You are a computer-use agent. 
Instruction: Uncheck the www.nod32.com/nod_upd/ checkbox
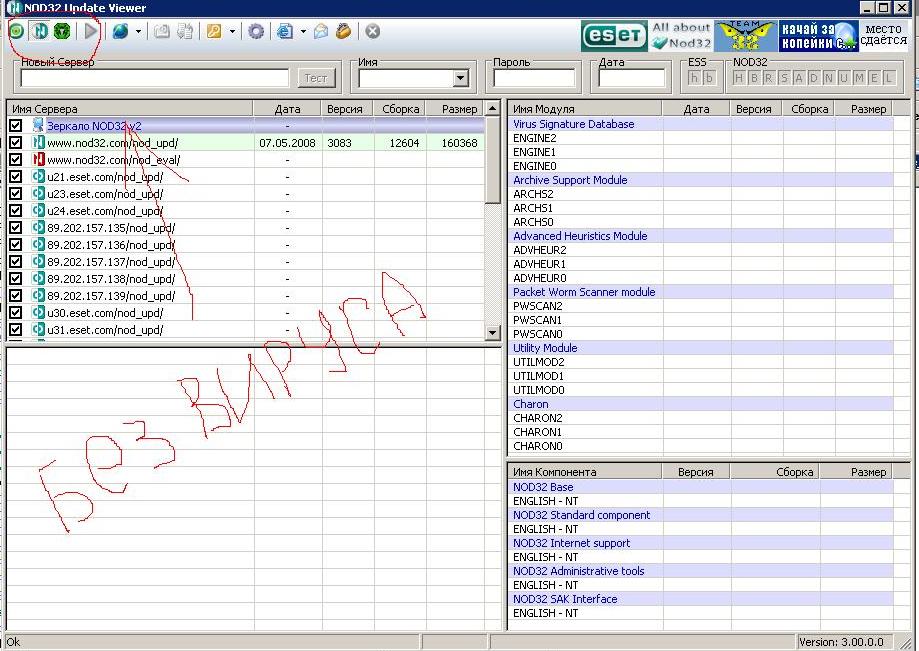tap(16, 142)
